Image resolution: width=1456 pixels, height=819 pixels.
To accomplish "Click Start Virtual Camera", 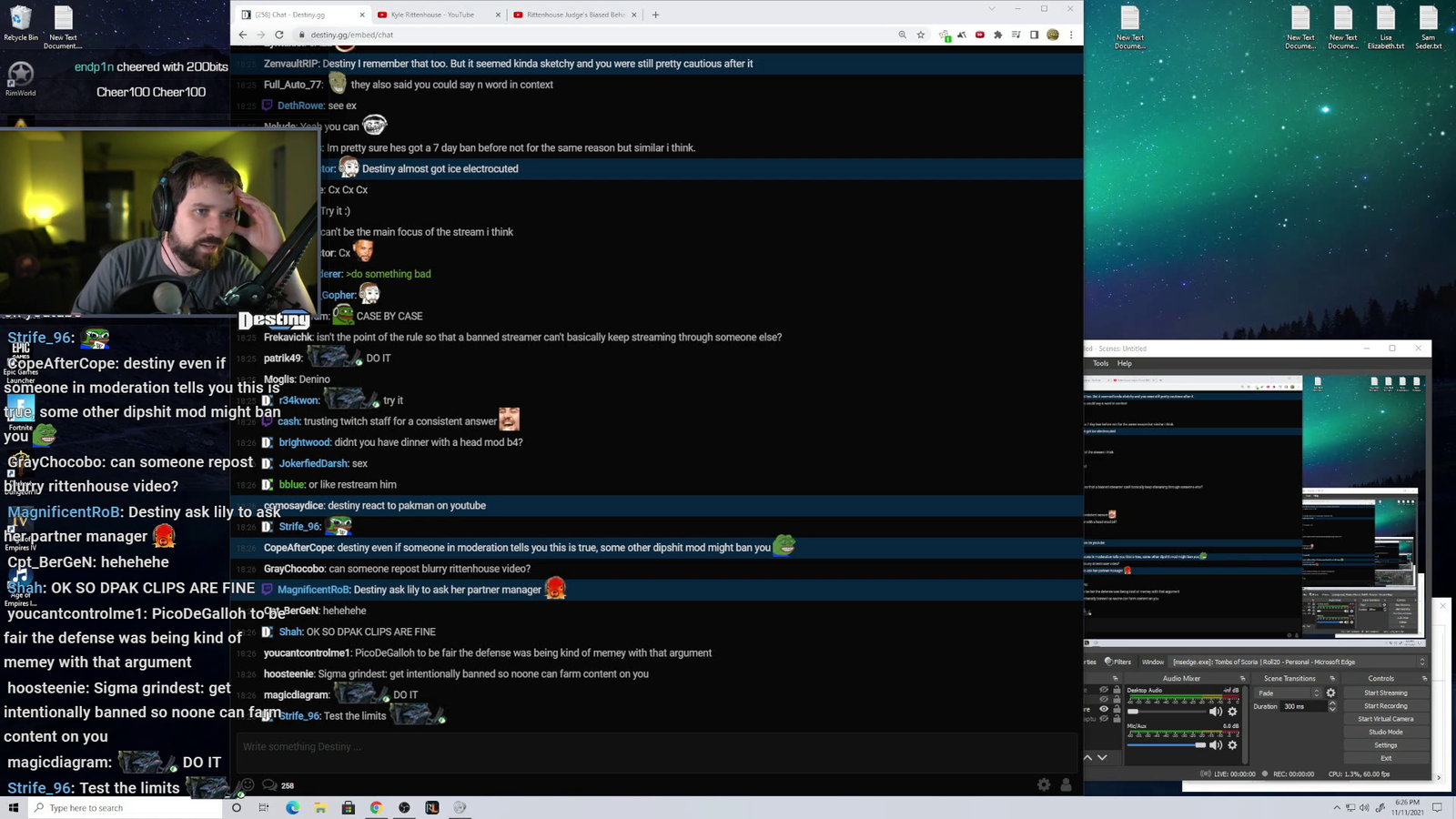I will tap(1385, 719).
